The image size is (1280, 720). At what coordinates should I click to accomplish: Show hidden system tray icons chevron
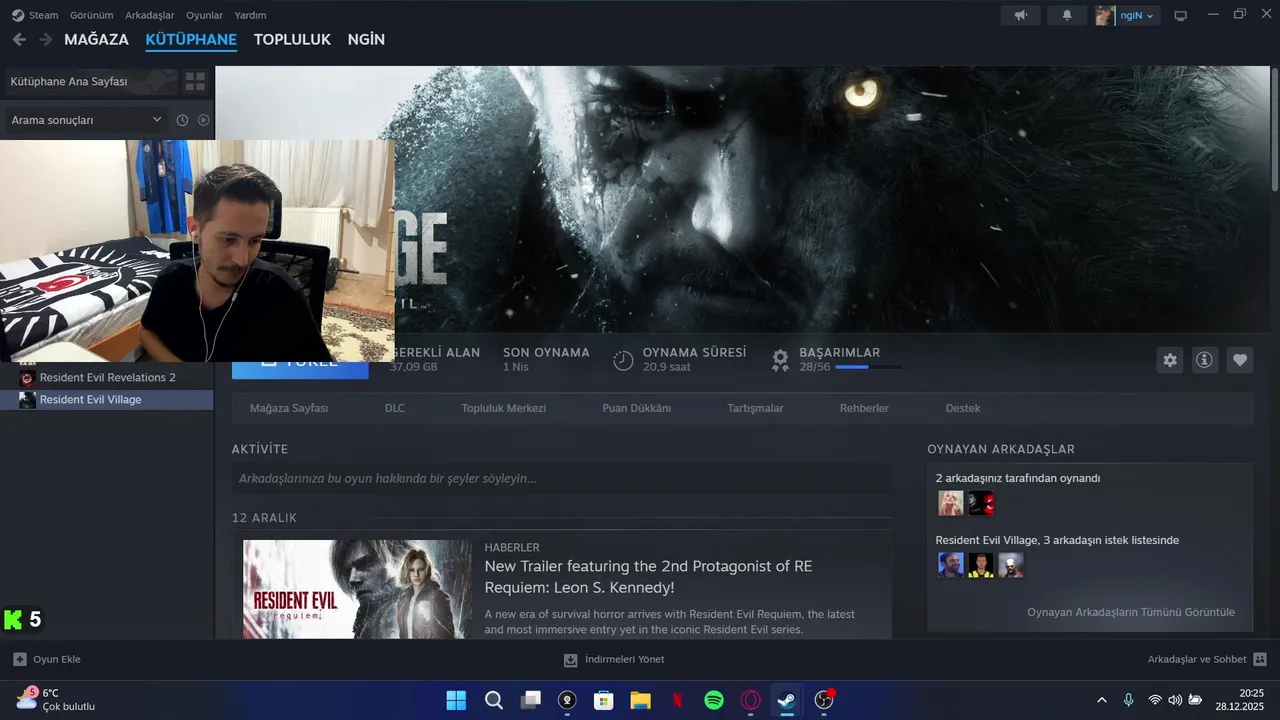1102,700
